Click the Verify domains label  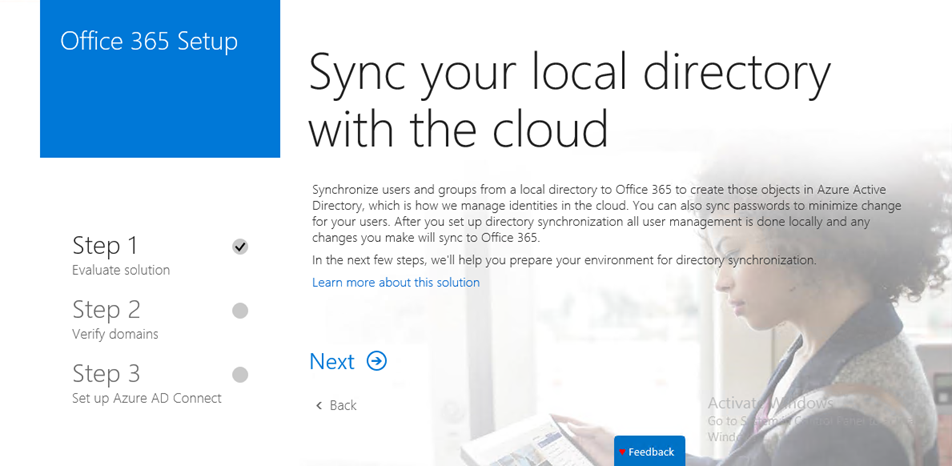click(115, 334)
